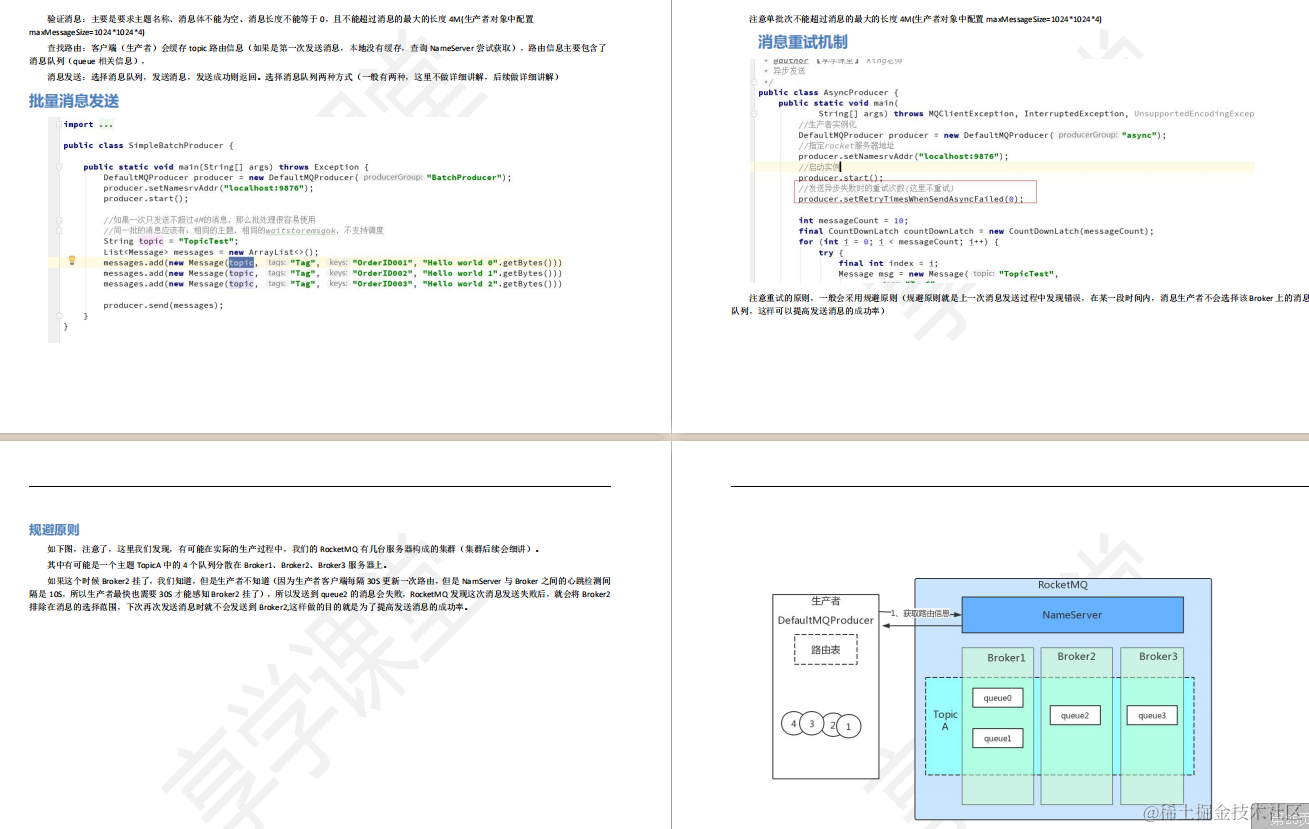The height and width of the screenshot is (829, 1309).
Task: Click the queue2 box in the diagram
Action: tap(1075, 715)
